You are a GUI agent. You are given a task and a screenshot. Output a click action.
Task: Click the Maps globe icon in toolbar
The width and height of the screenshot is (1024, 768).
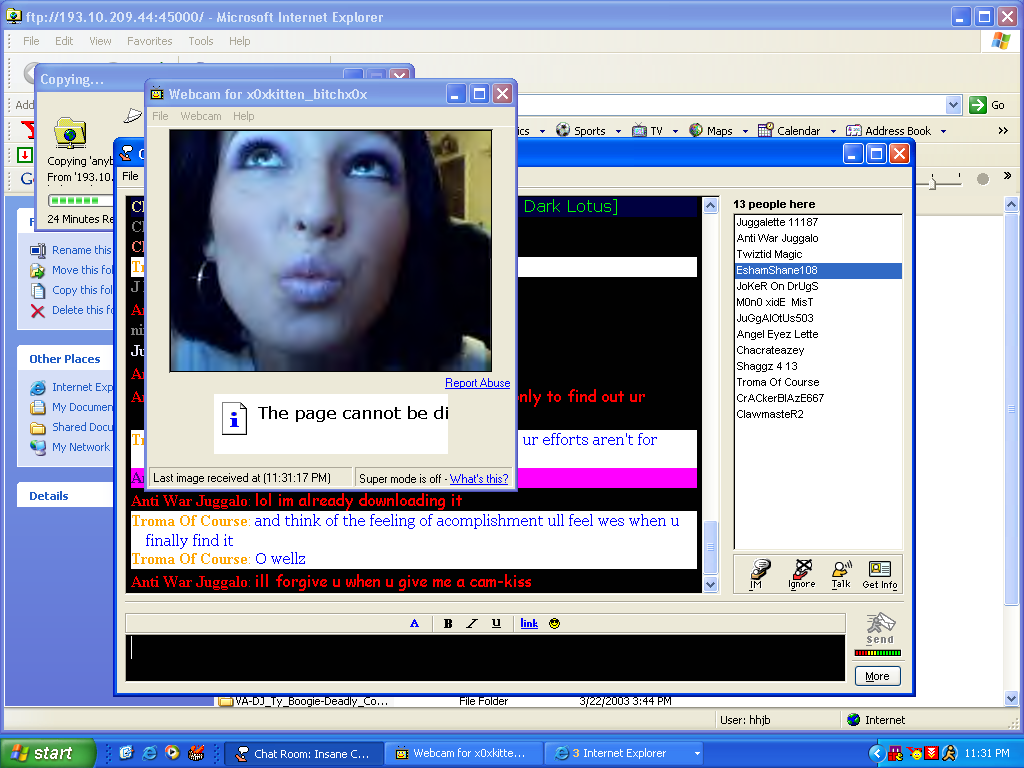696,131
